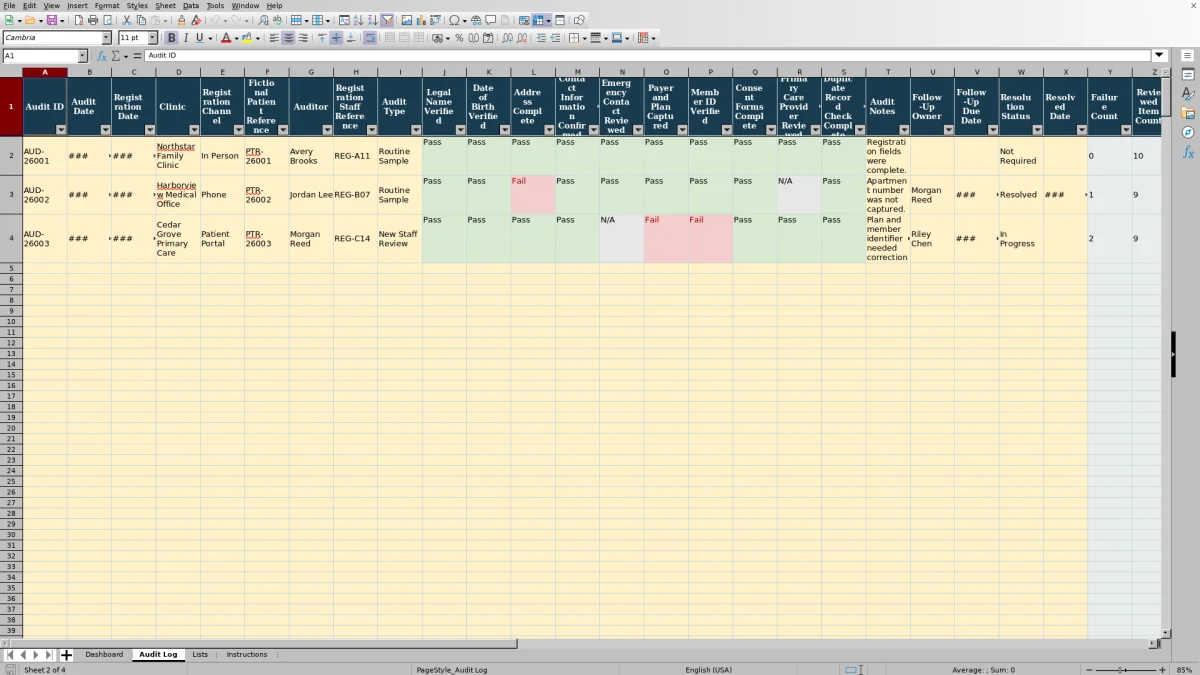Click the Insert Chart icon

tap(420, 20)
